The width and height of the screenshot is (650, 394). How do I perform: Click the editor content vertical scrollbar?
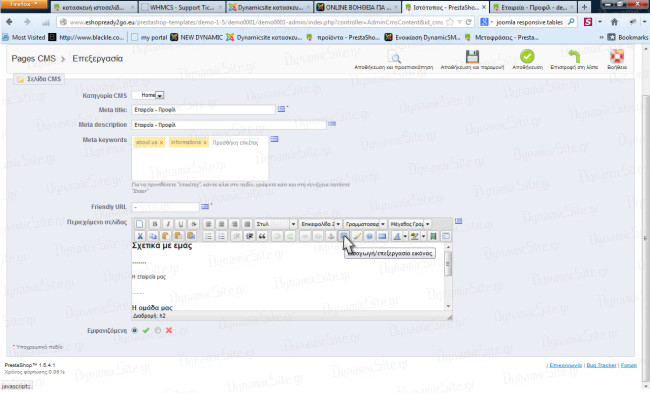click(x=448, y=276)
